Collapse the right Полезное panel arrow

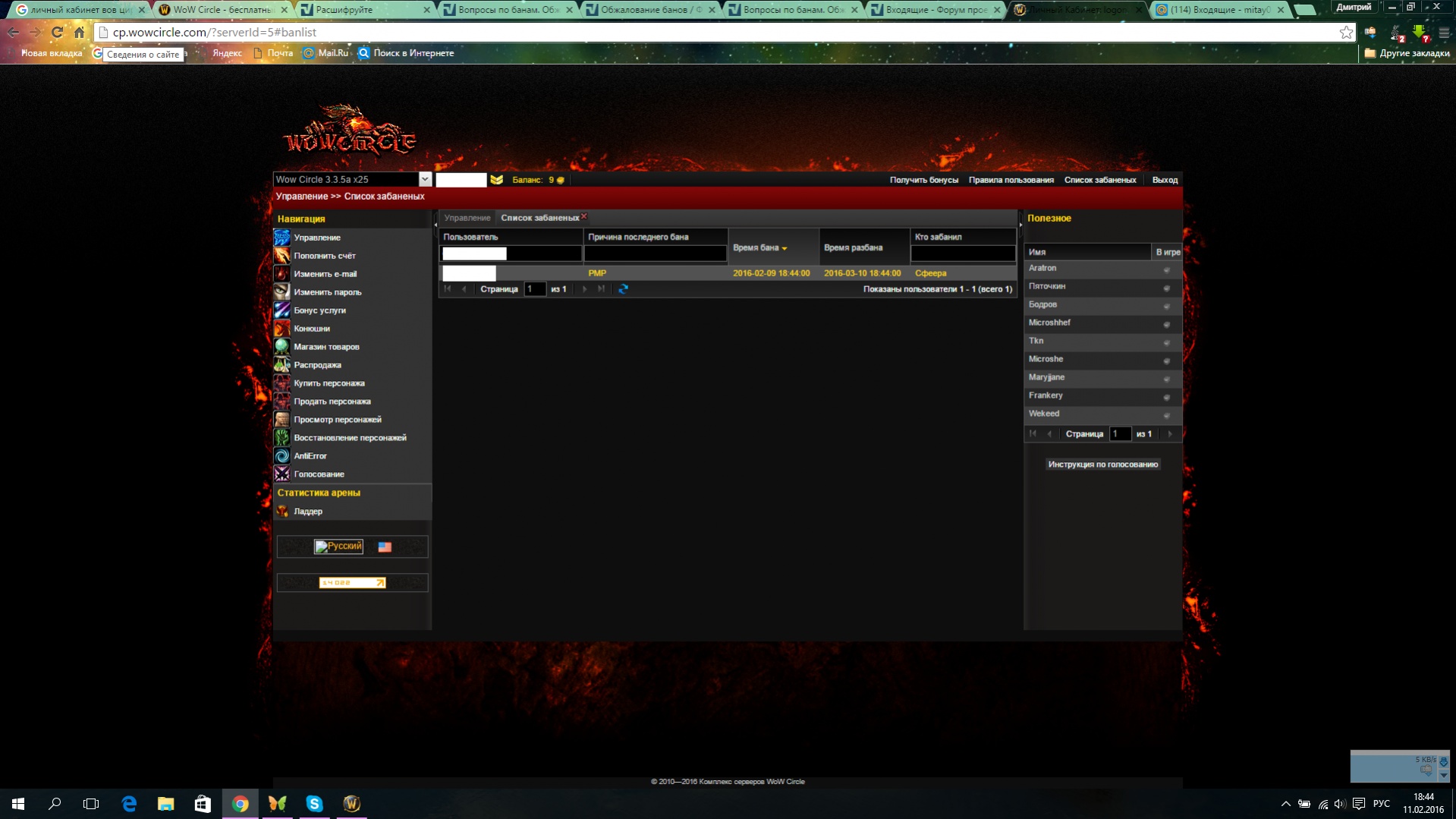click(x=1020, y=224)
